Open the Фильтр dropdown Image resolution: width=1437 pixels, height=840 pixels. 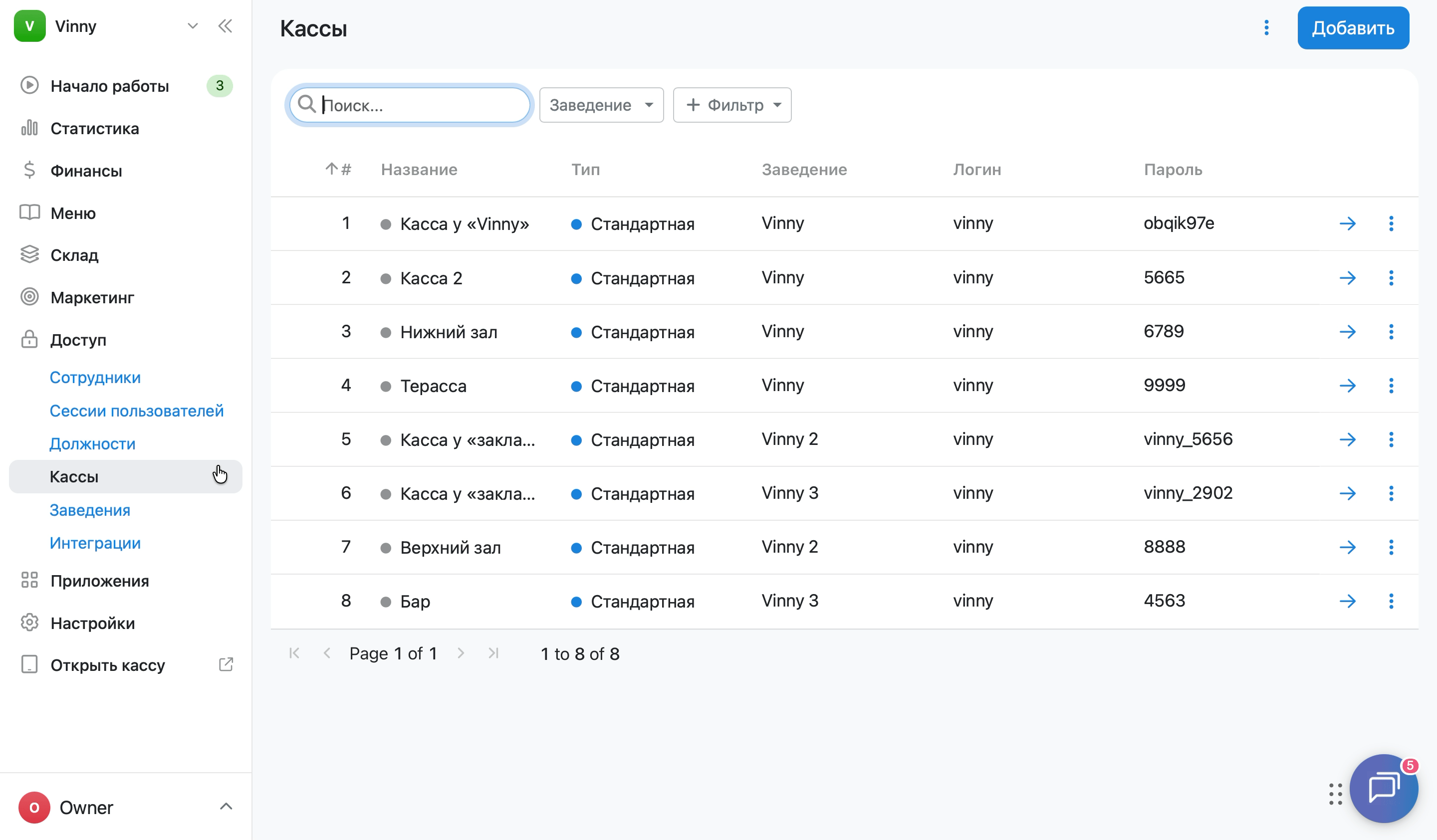click(x=732, y=105)
